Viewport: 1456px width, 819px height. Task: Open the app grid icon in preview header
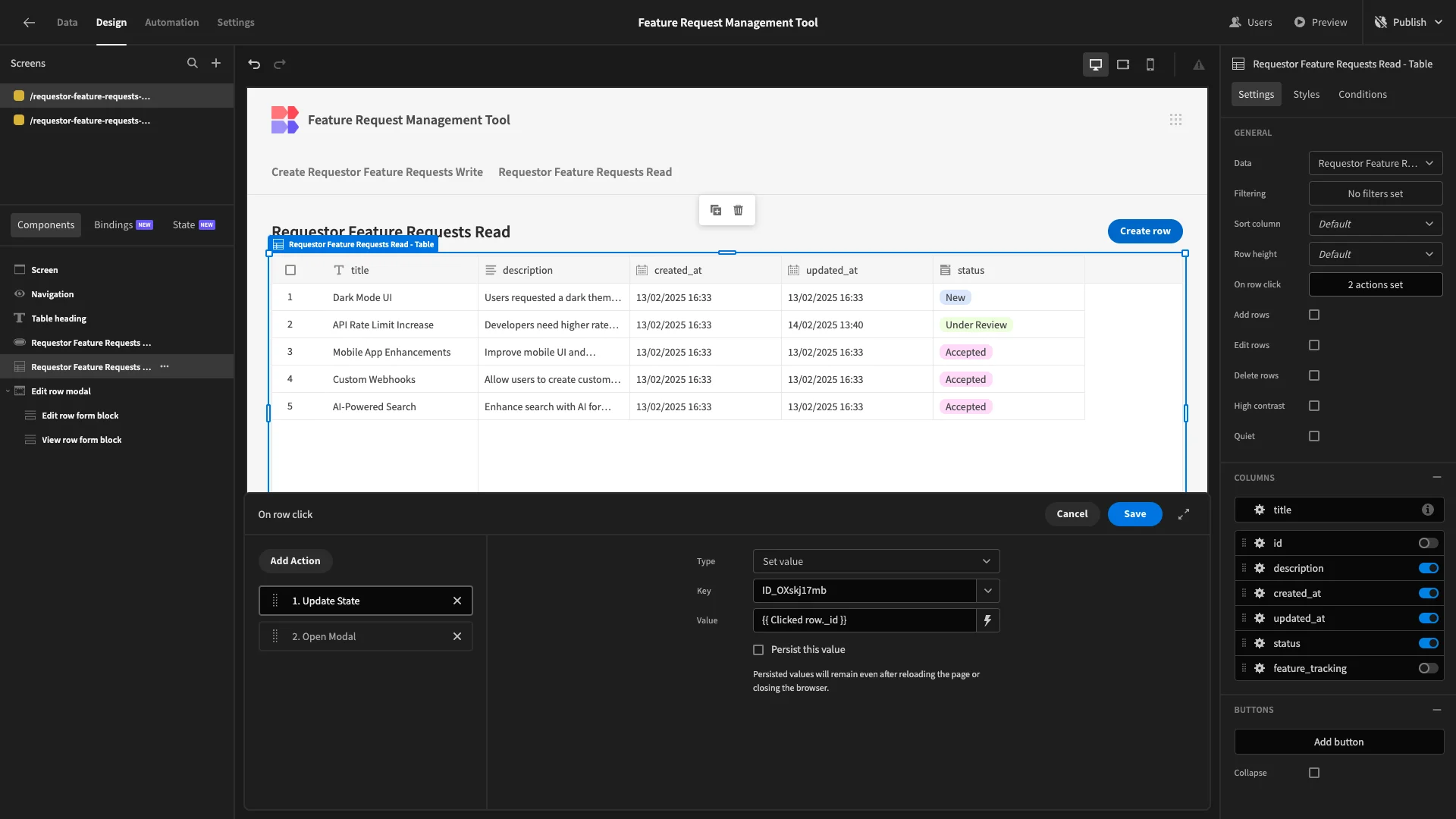pos(1175,120)
